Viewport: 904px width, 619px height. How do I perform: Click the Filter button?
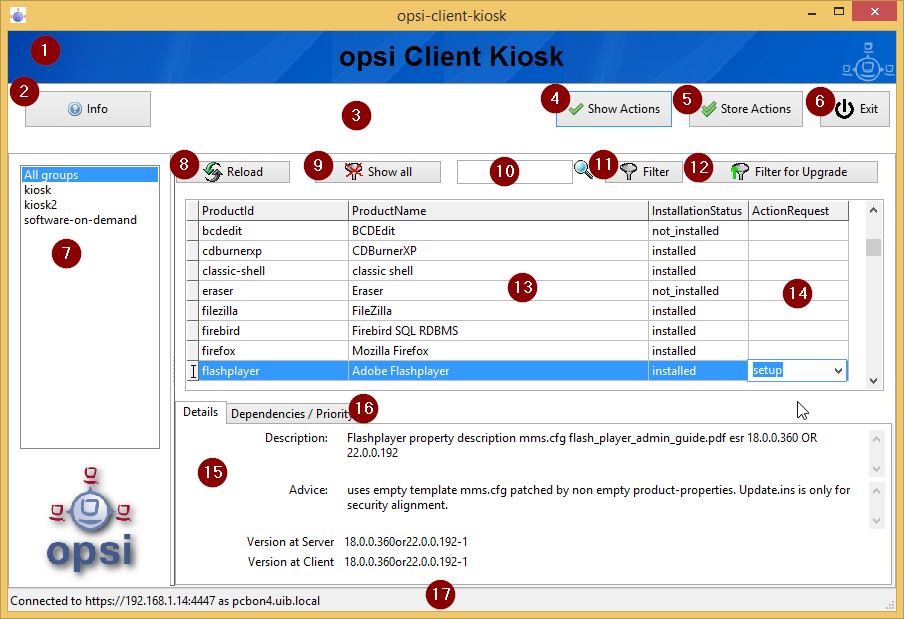click(x=644, y=172)
